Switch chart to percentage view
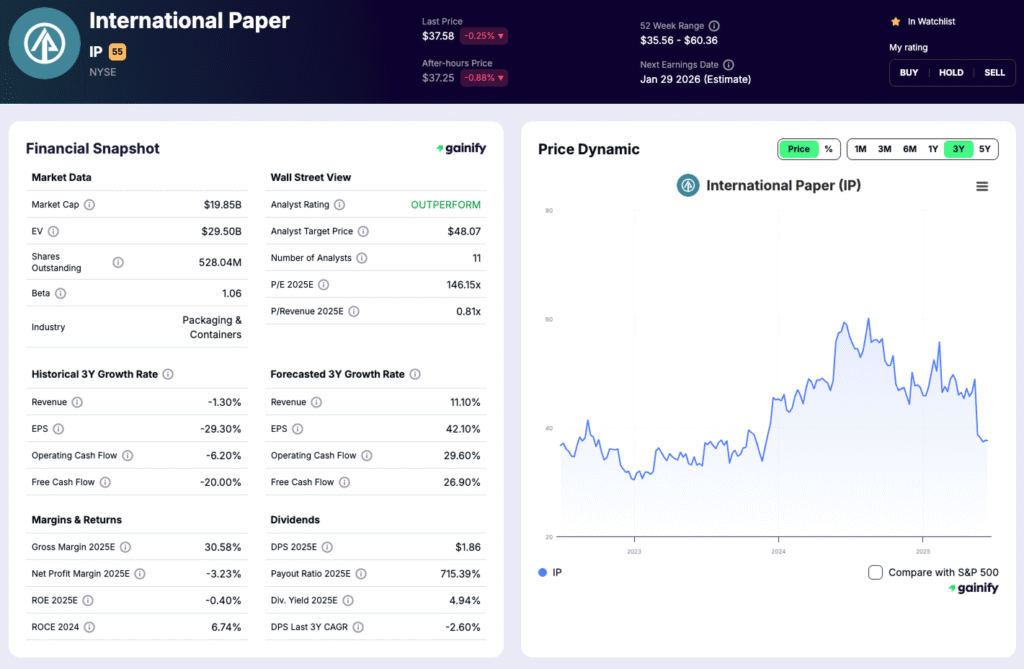Viewport: 1024px width, 669px height. (827, 147)
